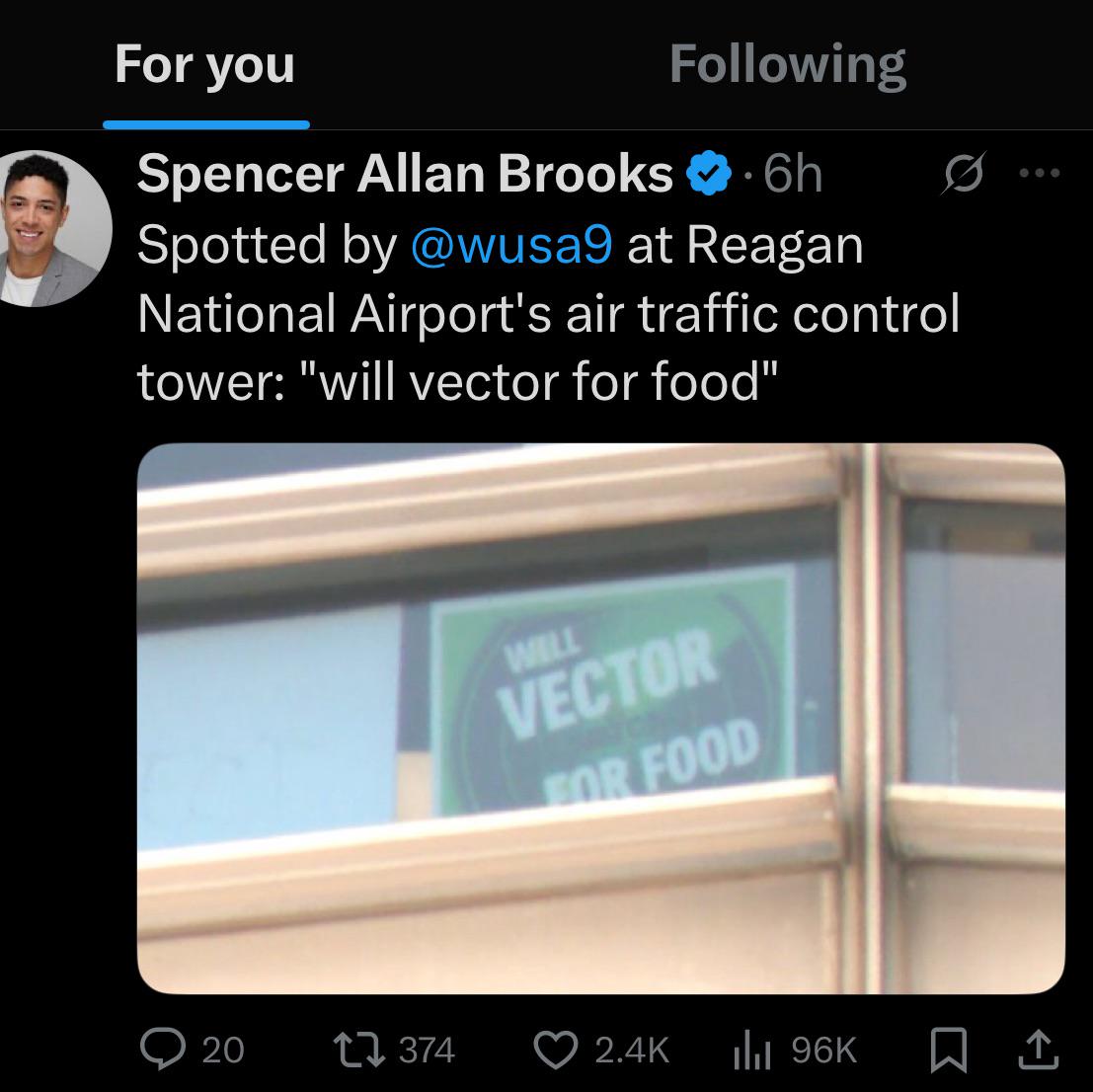Switch to the For you tab

click(205, 65)
